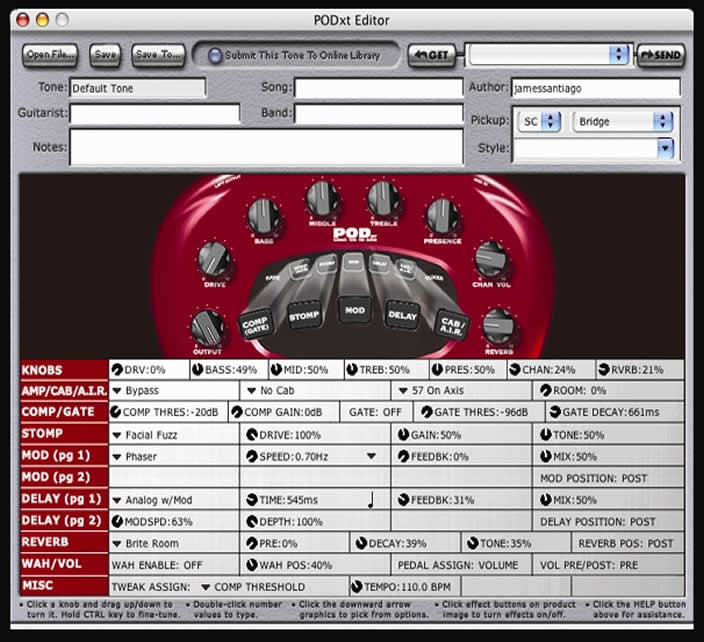
Task: Turn the DRV knob icon in the KNOBS row
Action: coord(117,369)
